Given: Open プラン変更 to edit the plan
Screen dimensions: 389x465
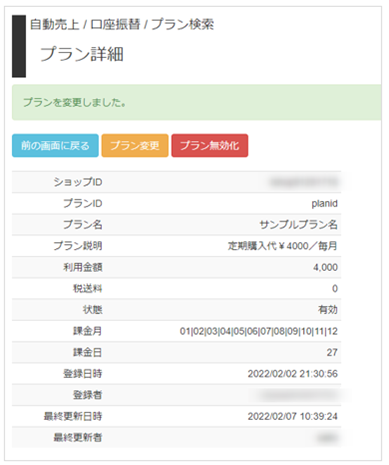Looking at the screenshot, I should tap(135, 145).
